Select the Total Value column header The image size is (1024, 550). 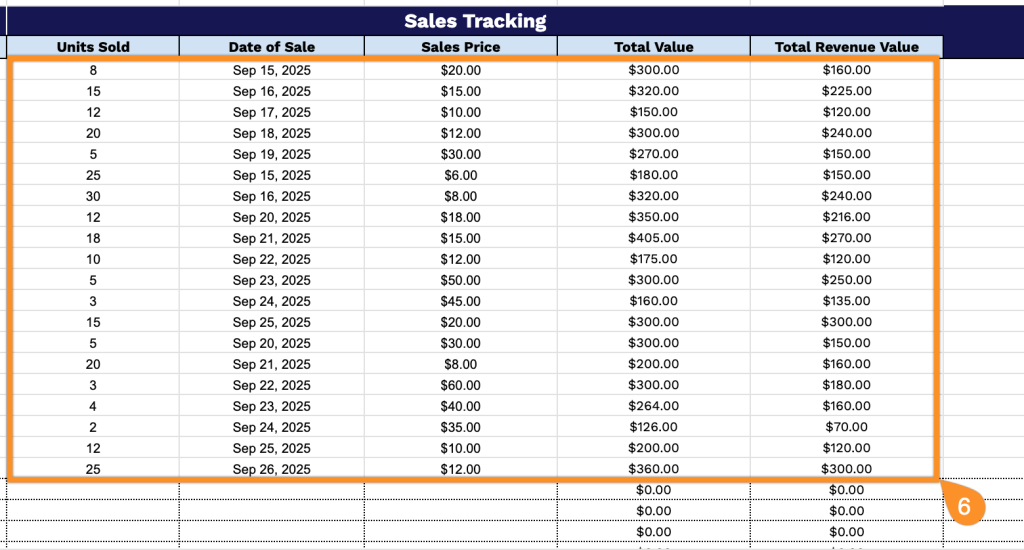(653, 47)
